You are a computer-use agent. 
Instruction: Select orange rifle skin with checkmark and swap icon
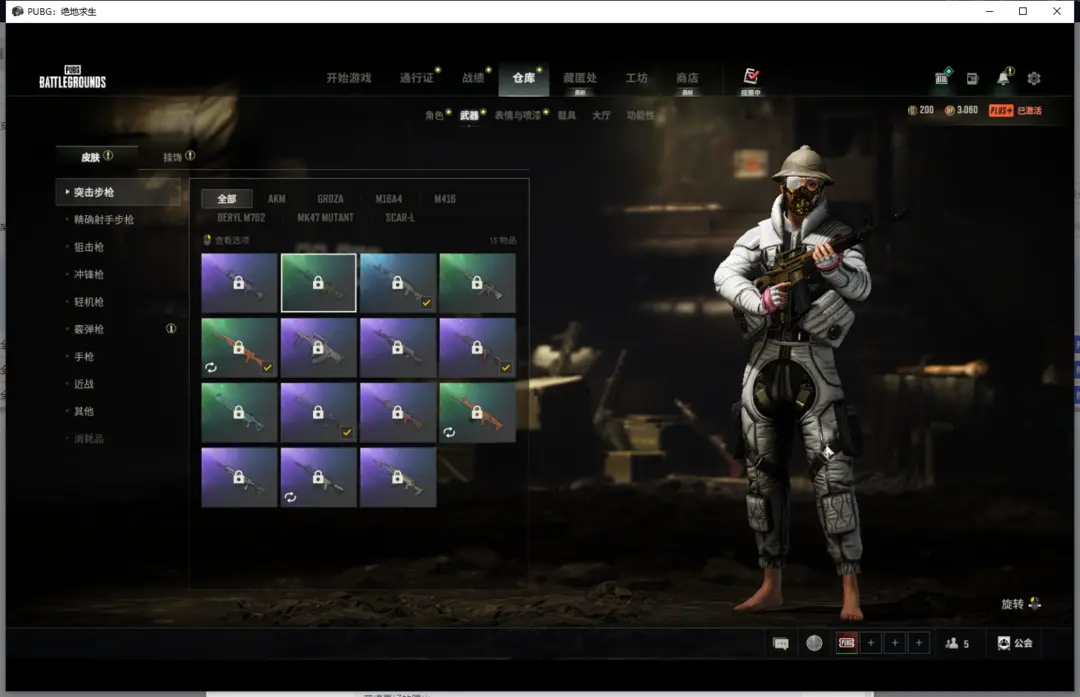(x=239, y=347)
